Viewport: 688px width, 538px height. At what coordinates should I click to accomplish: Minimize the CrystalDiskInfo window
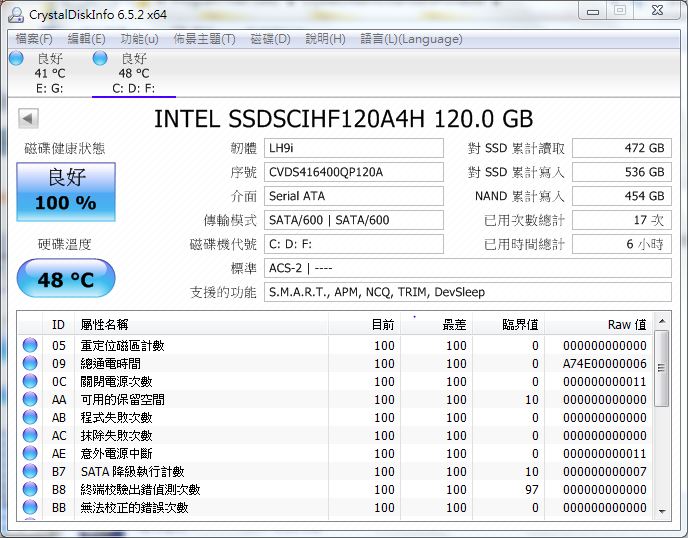click(593, 11)
